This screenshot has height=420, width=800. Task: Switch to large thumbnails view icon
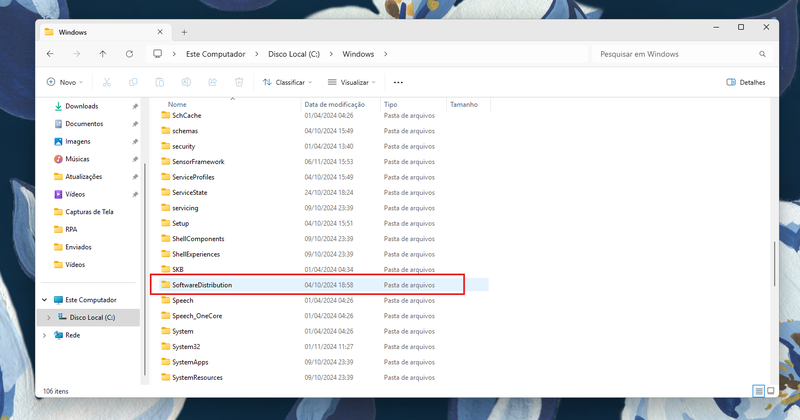[771, 391]
